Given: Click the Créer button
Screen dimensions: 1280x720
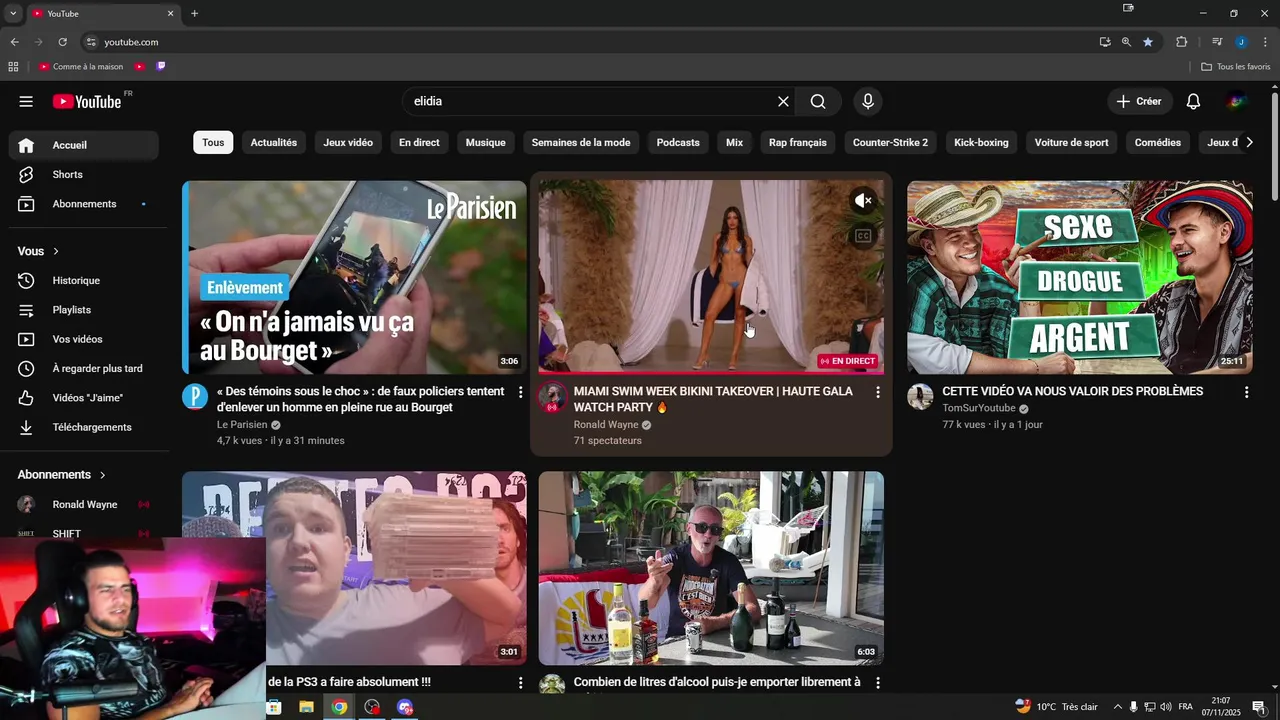Looking at the screenshot, I should tap(1139, 101).
